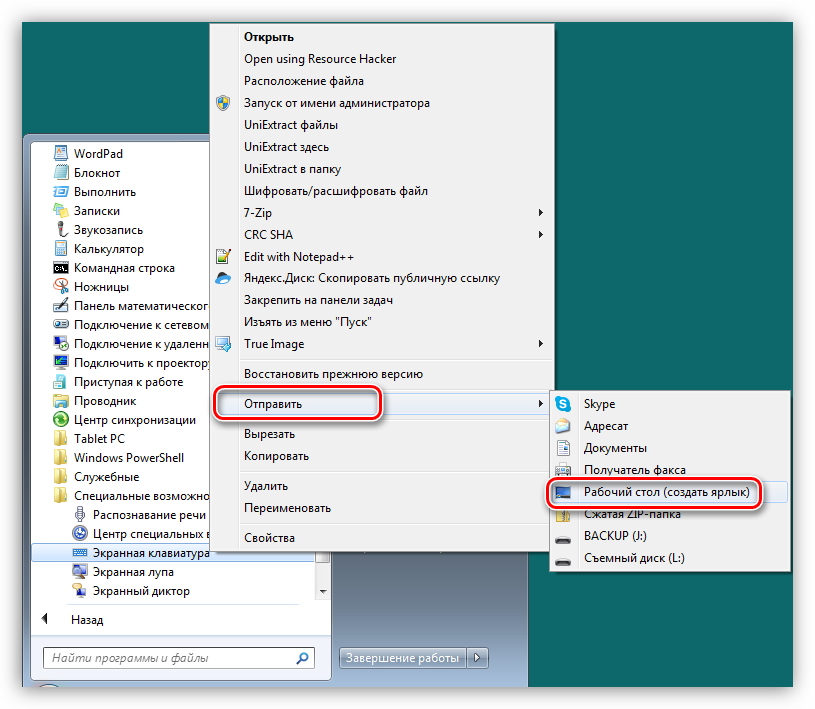Expand the 7-Zip submenu arrow
Screen dimensions: 815x709
pos(541,213)
